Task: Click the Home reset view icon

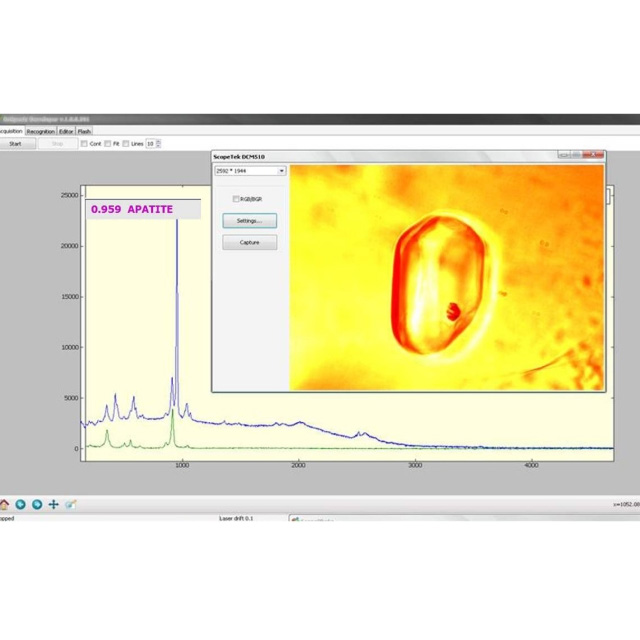Action: 4,505
